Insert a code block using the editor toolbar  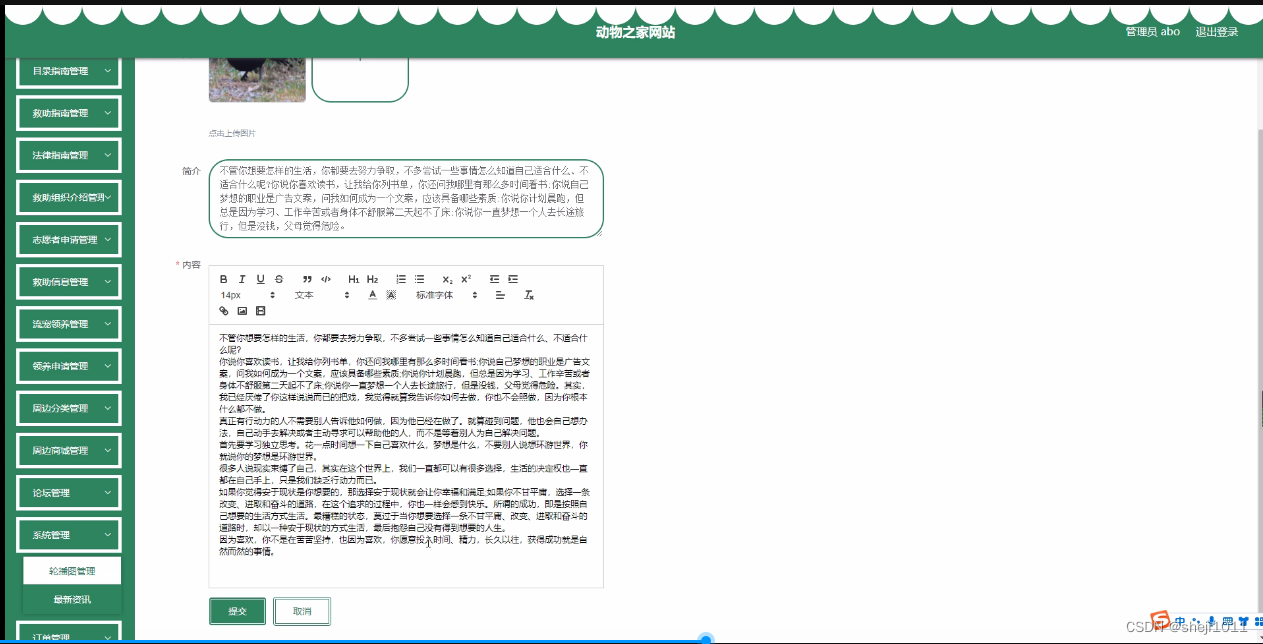coord(325,279)
